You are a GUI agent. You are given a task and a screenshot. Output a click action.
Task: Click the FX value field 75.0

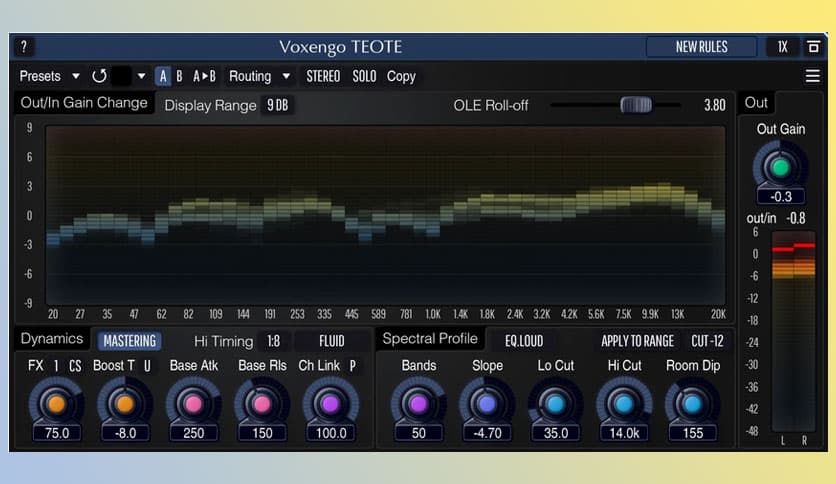[57, 433]
